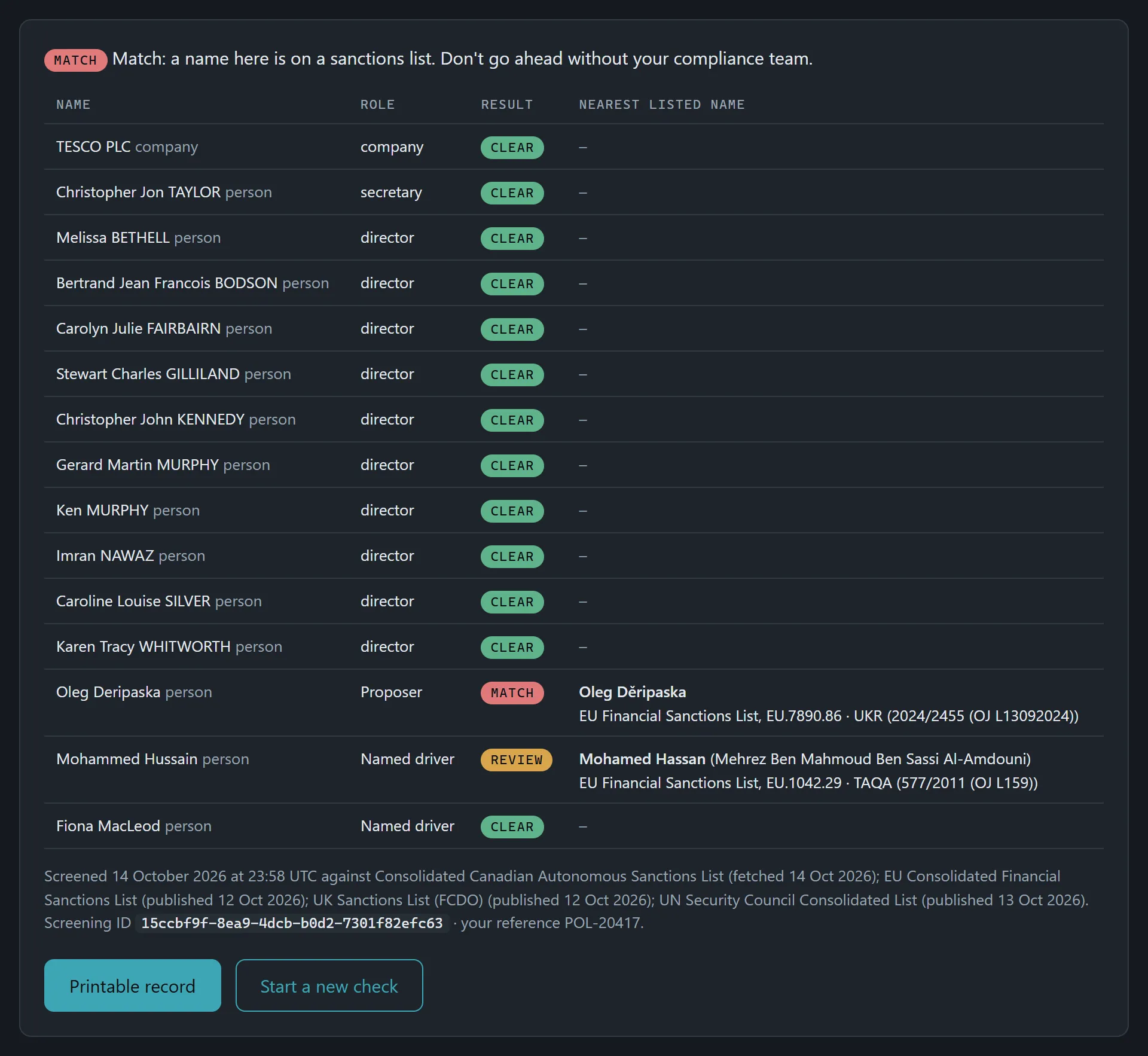The width and height of the screenshot is (1148, 1056).
Task: Open the Printable record button
Action: click(132, 985)
